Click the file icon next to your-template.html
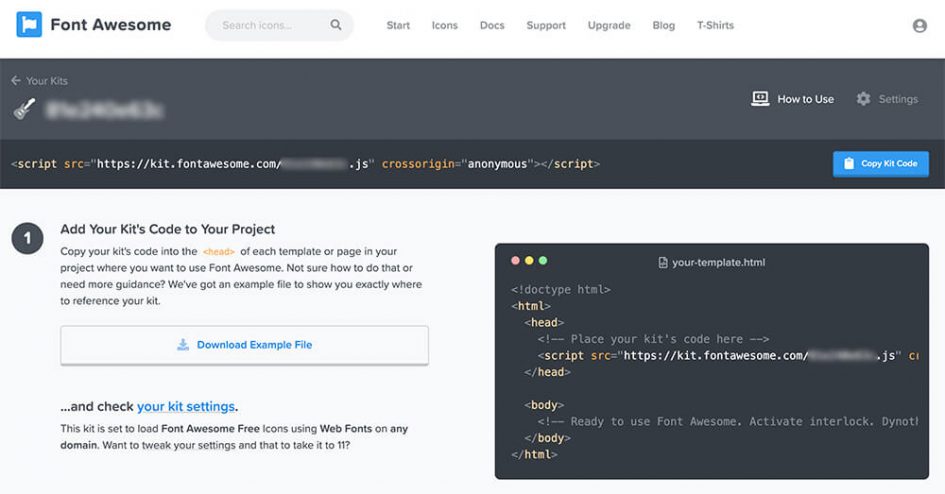This screenshot has height=494, width=945. 662,262
